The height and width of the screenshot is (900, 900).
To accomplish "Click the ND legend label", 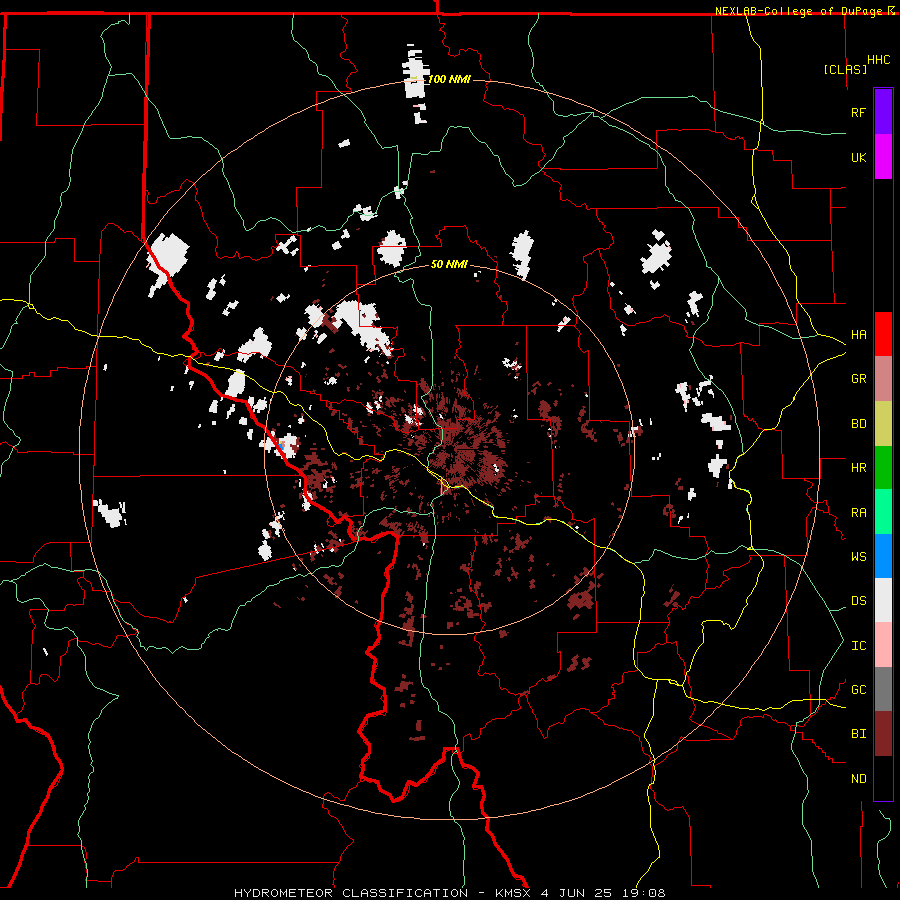I will 858,778.
